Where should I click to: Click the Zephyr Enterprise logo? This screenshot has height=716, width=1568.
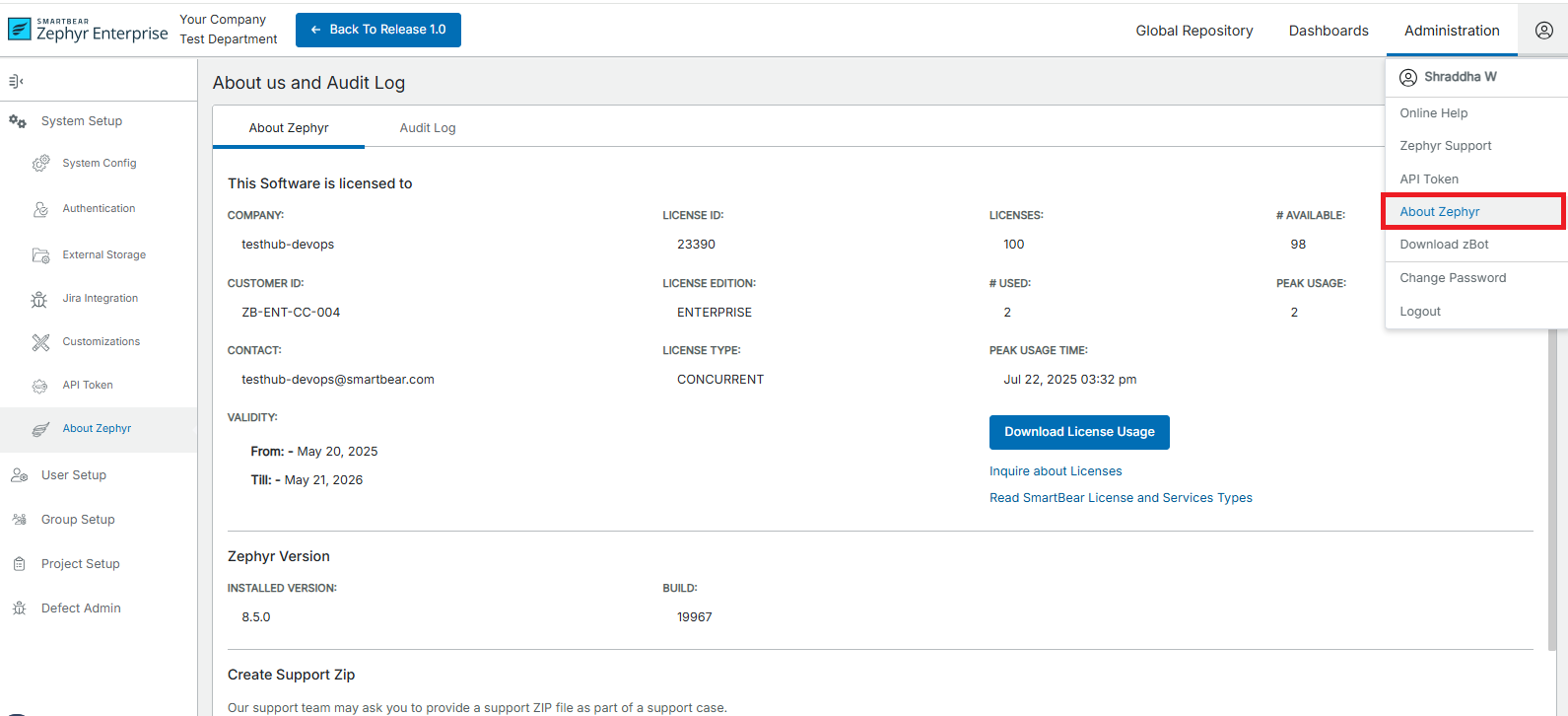pyautogui.click(x=88, y=30)
